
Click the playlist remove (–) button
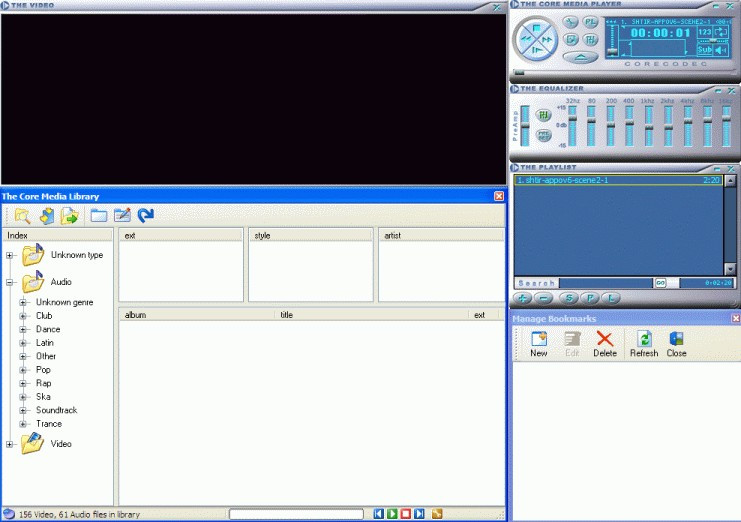pos(544,298)
